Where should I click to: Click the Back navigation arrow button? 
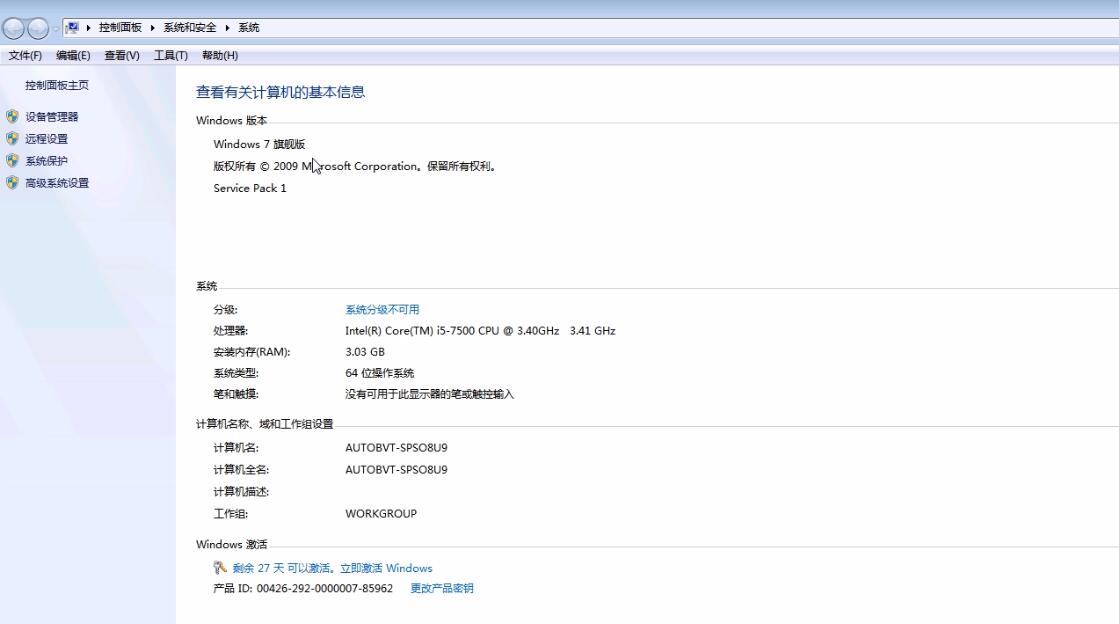14,28
